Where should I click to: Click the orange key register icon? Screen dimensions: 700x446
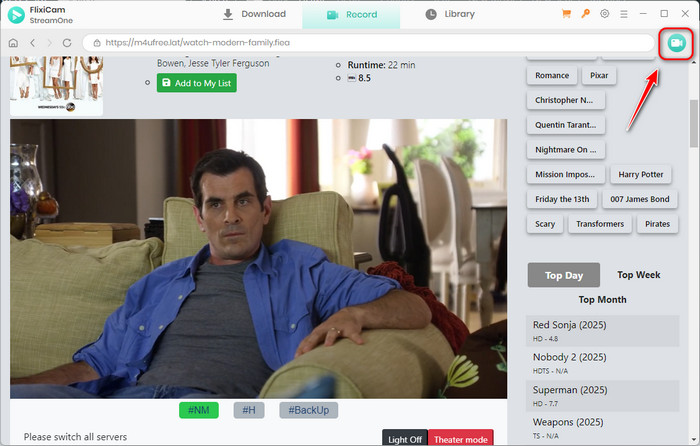(x=585, y=14)
